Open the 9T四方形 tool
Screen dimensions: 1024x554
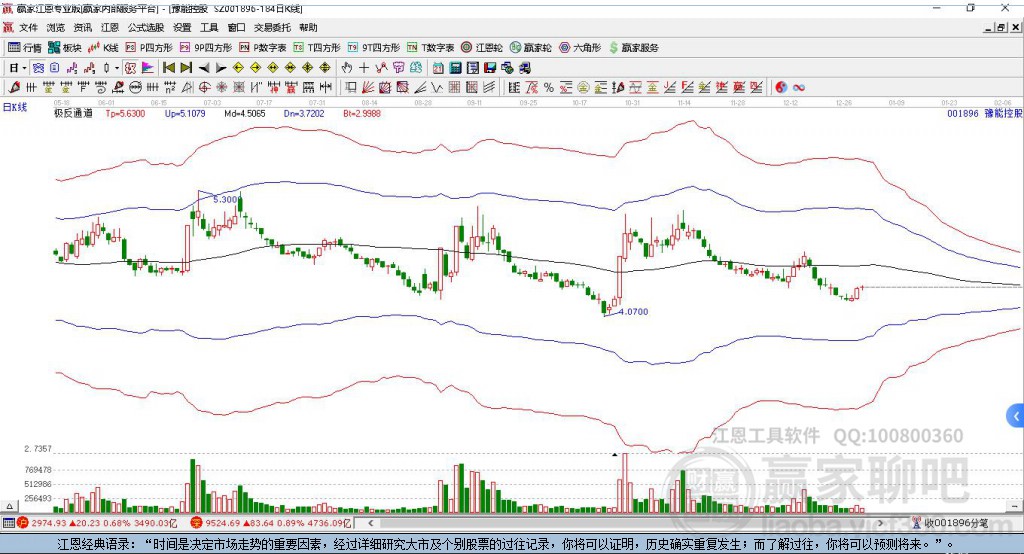[x=374, y=48]
